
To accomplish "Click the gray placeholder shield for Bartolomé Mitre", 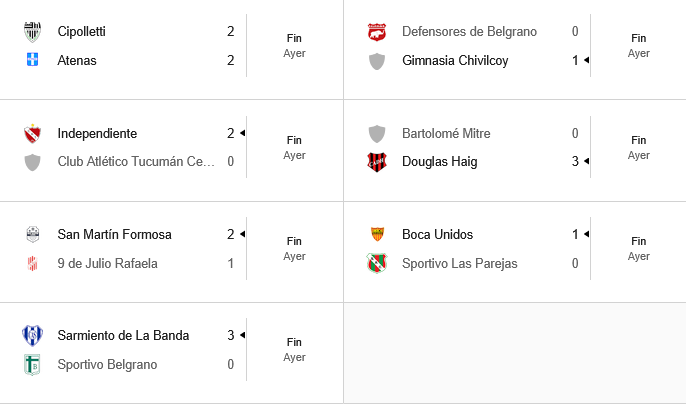I will (x=377, y=133).
